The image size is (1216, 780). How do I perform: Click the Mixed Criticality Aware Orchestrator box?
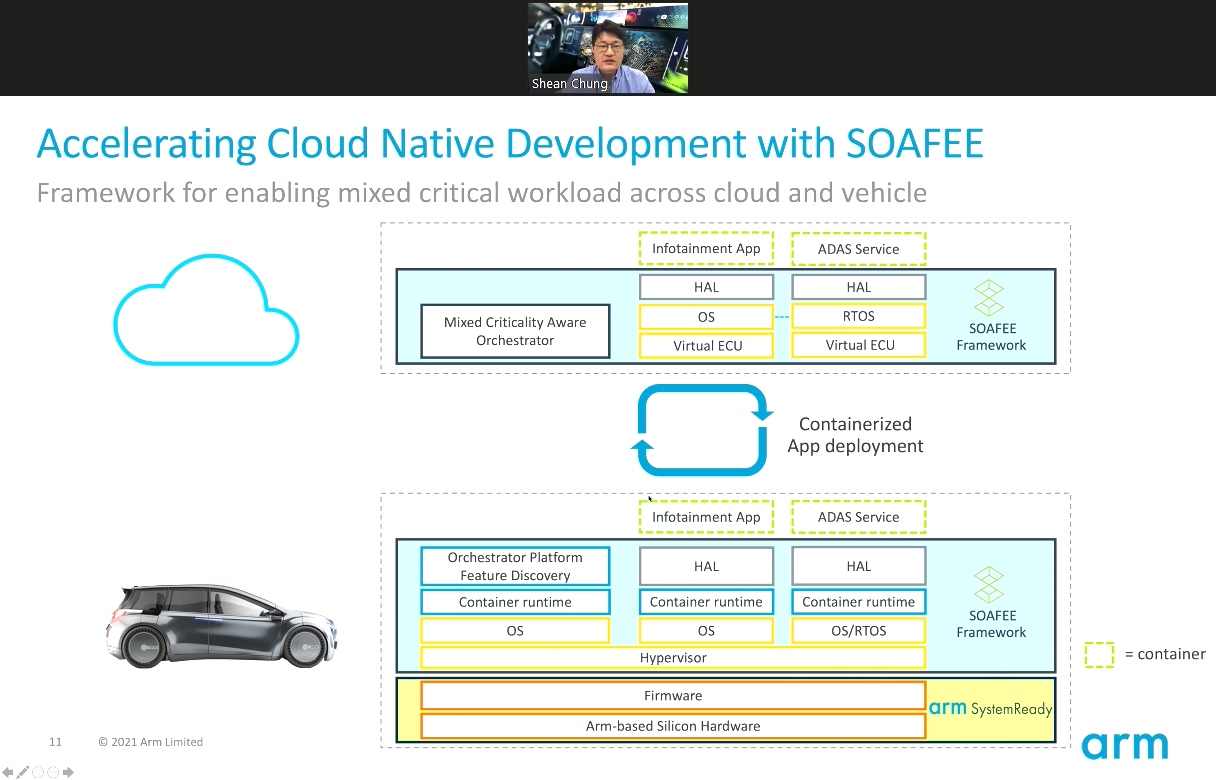tap(515, 331)
